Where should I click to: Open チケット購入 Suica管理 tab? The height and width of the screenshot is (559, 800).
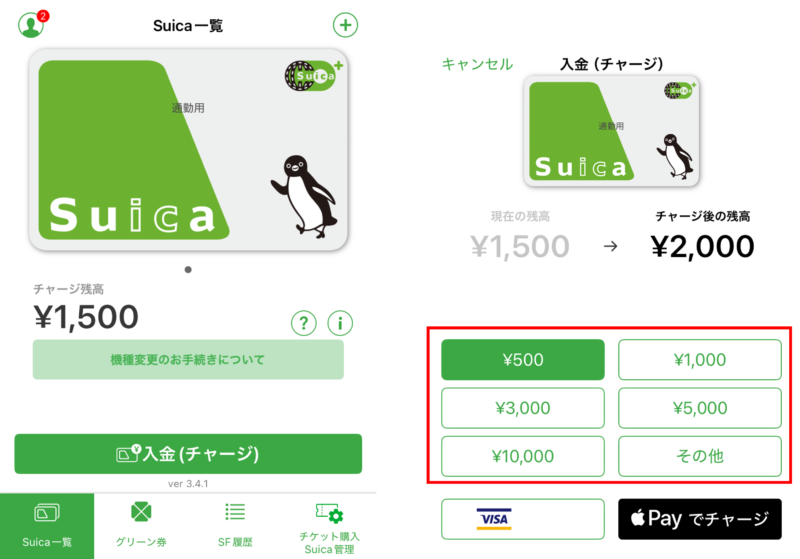click(x=329, y=528)
